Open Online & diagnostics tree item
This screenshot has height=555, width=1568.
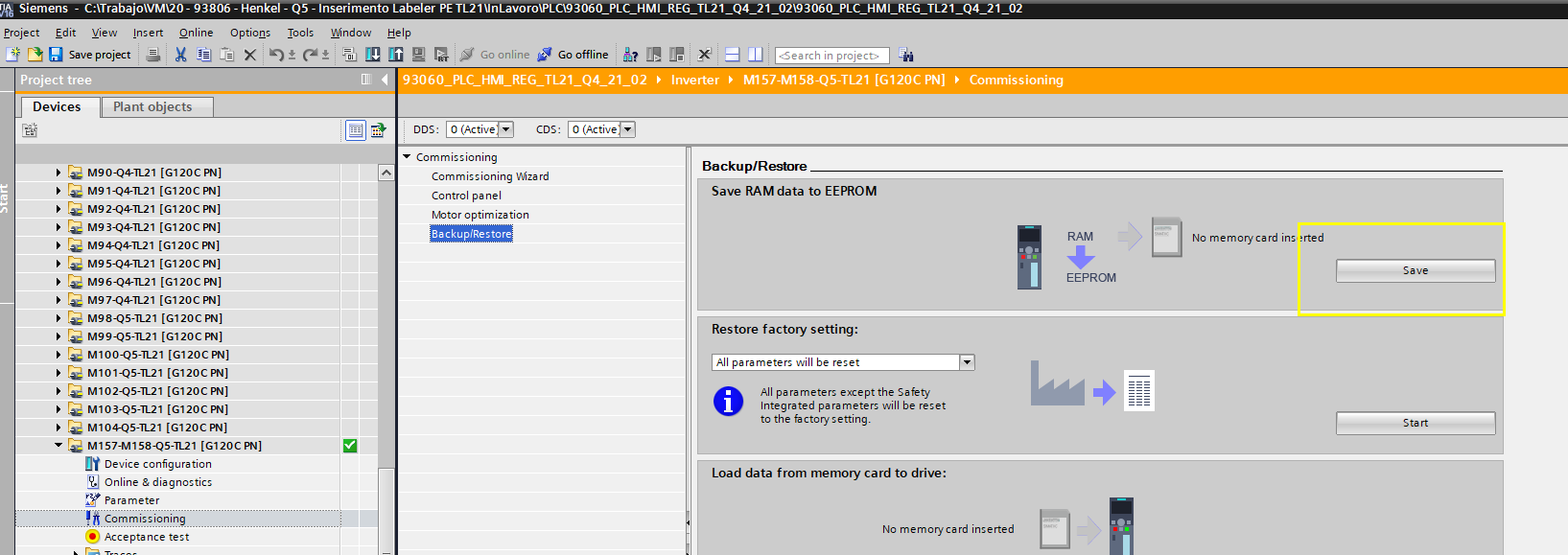[157, 482]
